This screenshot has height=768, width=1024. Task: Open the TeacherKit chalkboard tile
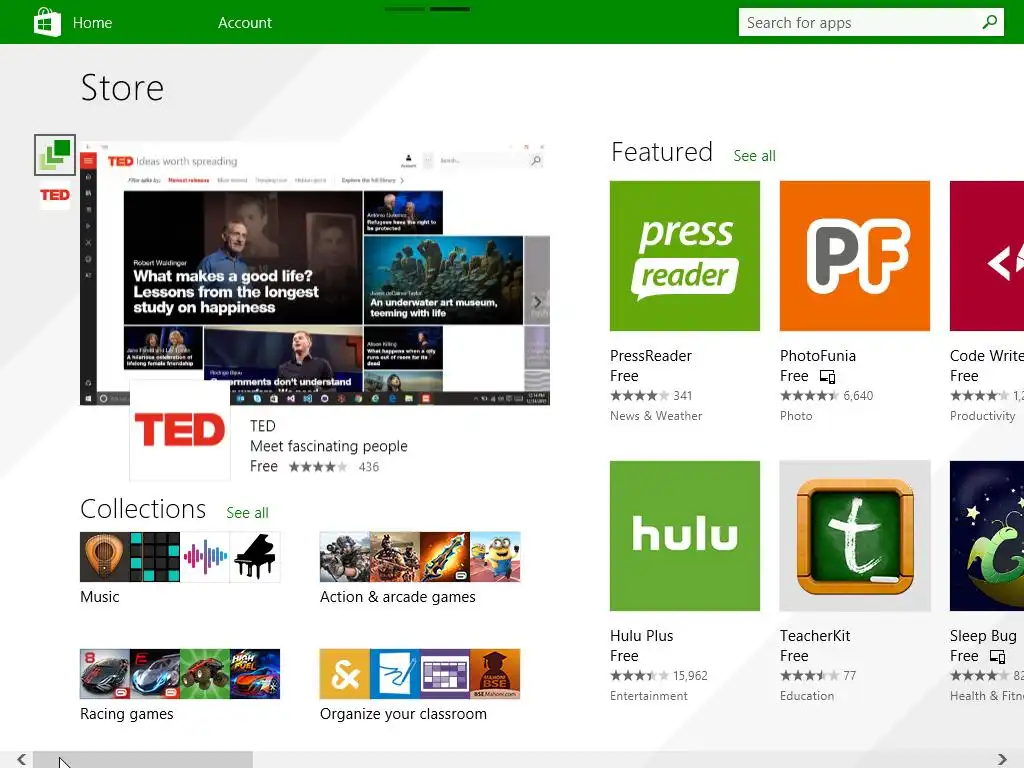(x=854, y=536)
